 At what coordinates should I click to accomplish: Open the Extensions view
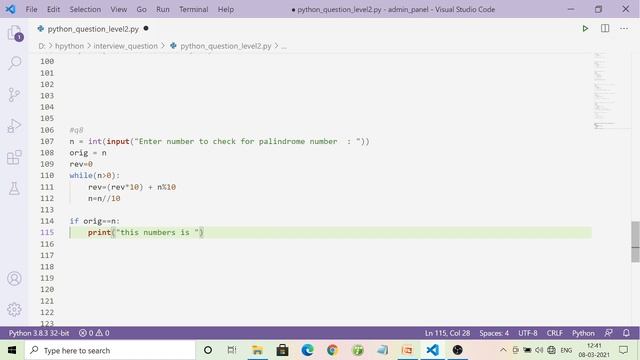click(14, 157)
